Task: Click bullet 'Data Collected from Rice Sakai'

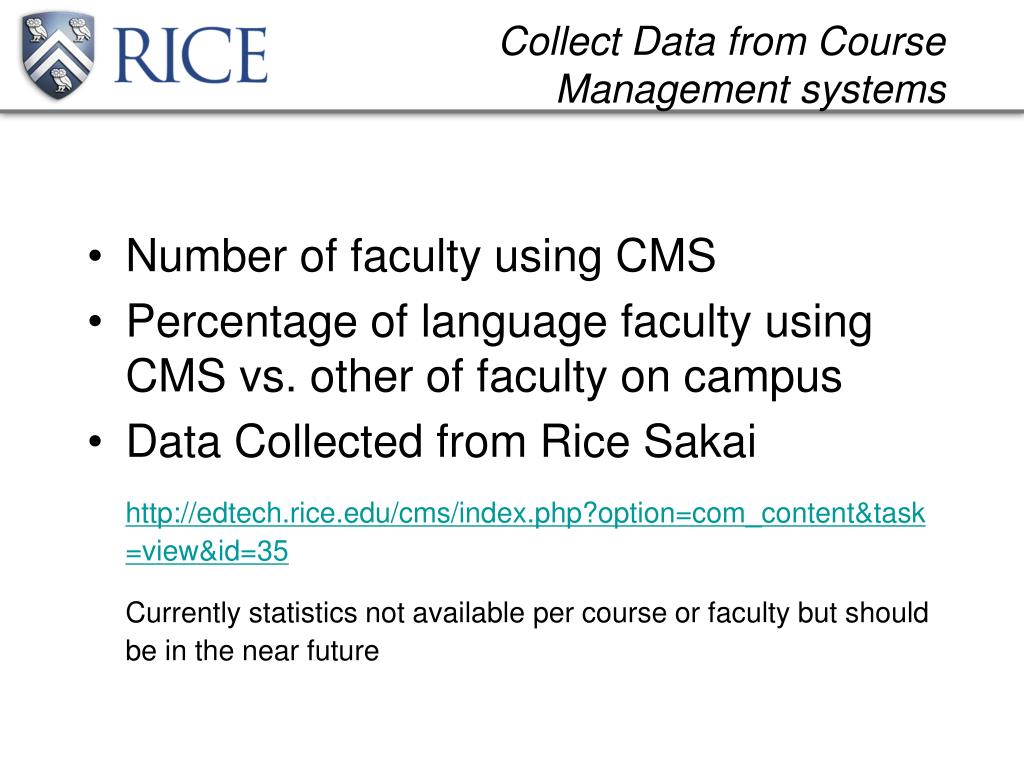Action: pyautogui.click(x=441, y=441)
